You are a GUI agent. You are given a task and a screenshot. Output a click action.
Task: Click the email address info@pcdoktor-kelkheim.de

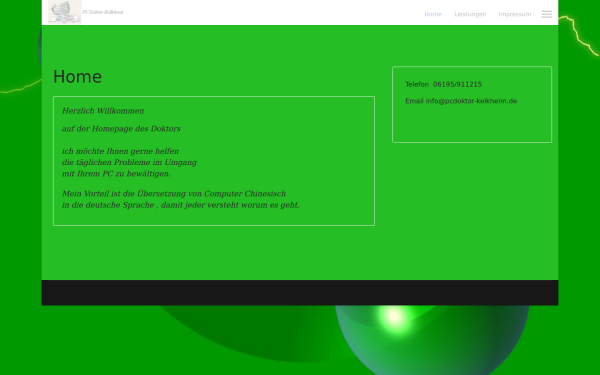pyautogui.click(x=471, y=101)
